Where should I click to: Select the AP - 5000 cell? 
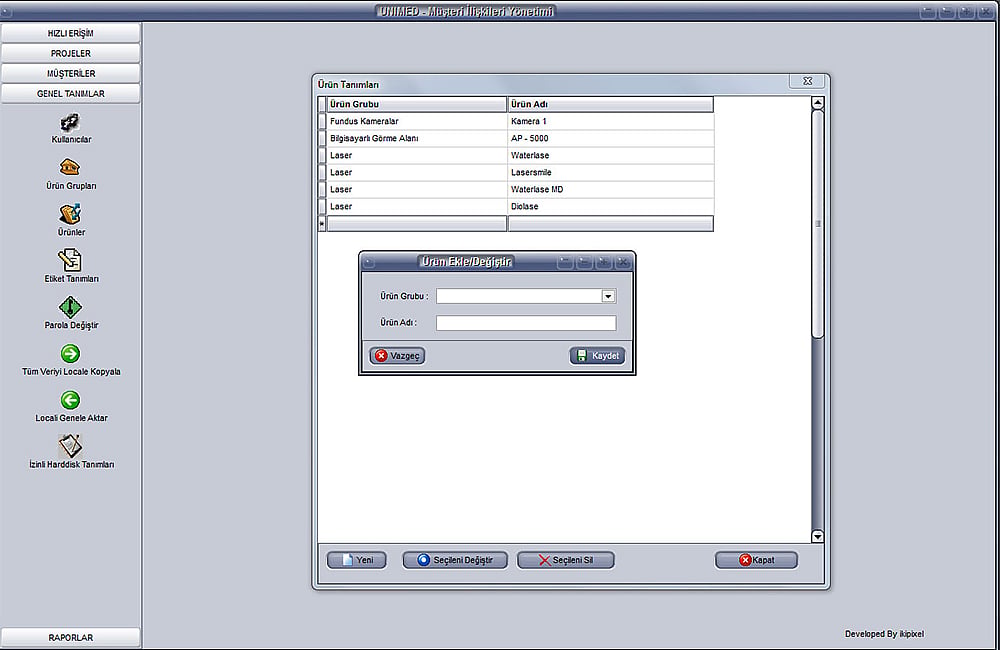pyautogui.click(x=610, y=138)
